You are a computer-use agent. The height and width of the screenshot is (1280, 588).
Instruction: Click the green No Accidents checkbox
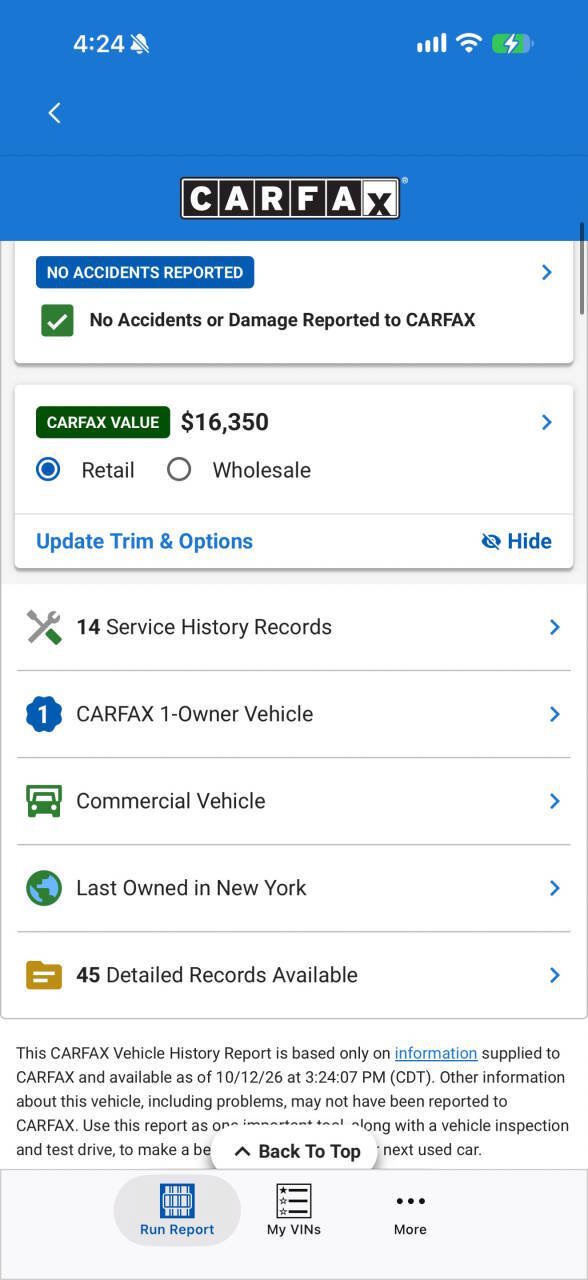click(57, 320)
